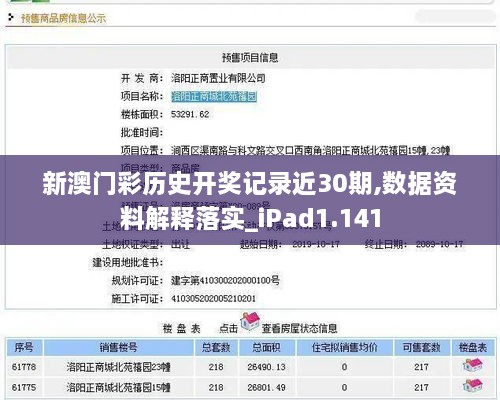The height and width of the screenshot is (400, 500).
Task: Click land start date 2019-10-17
Action: (x=316, y=244)
